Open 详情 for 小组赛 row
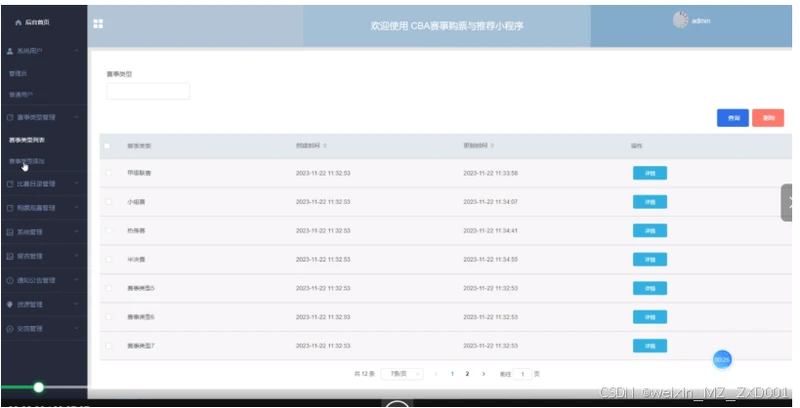Viewport: 800px width, 408px height. [650, 202]
